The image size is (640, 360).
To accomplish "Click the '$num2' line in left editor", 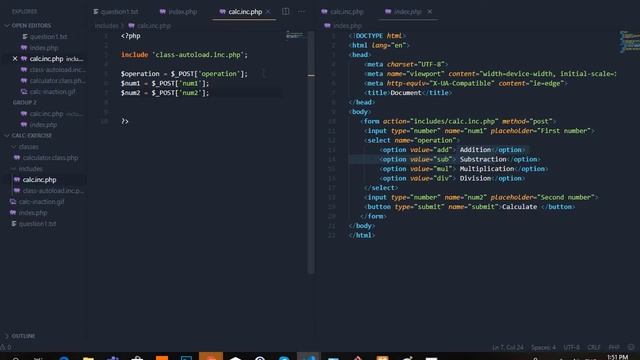I will [x=164, y=93].
